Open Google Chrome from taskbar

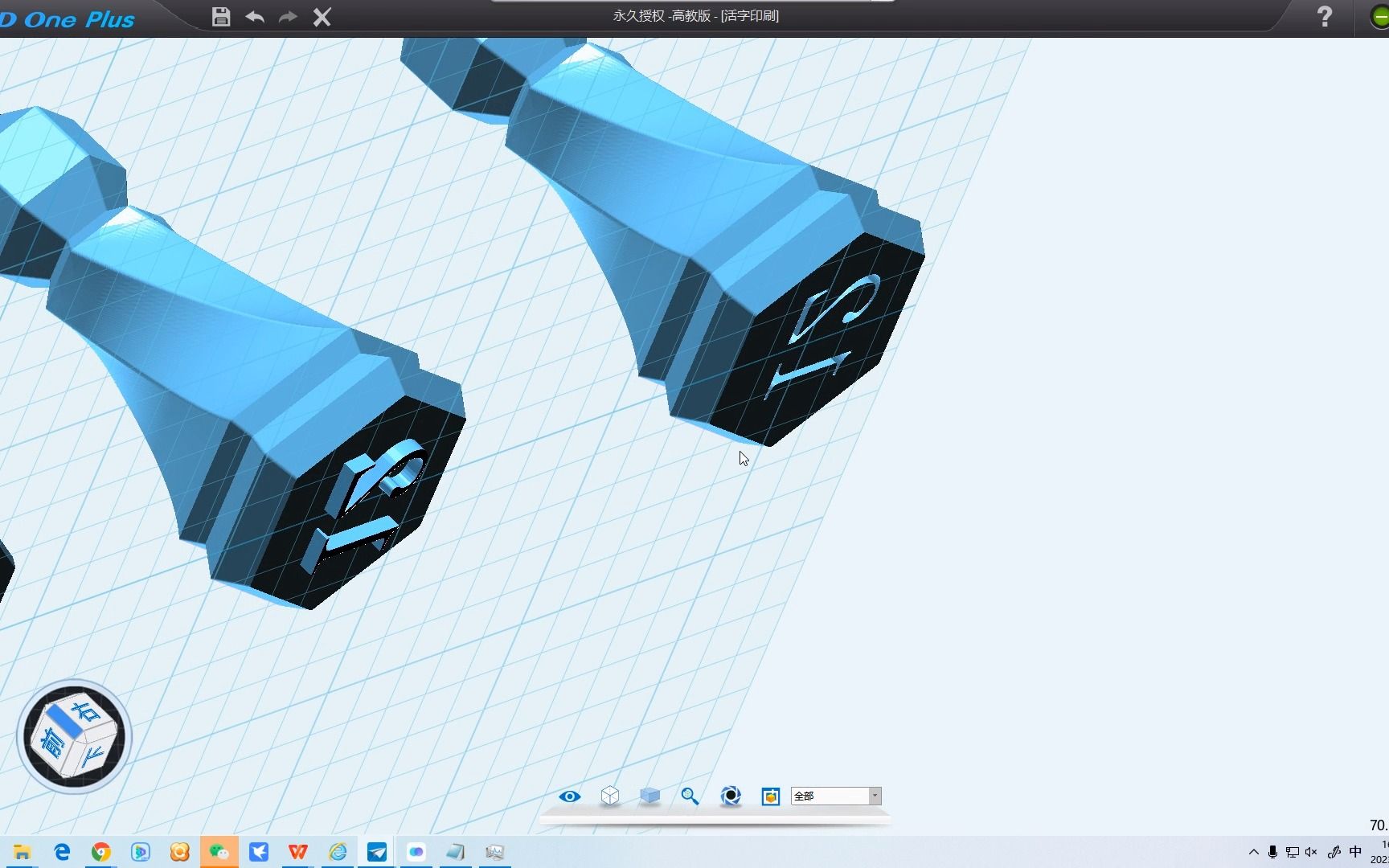coord(101,852)
